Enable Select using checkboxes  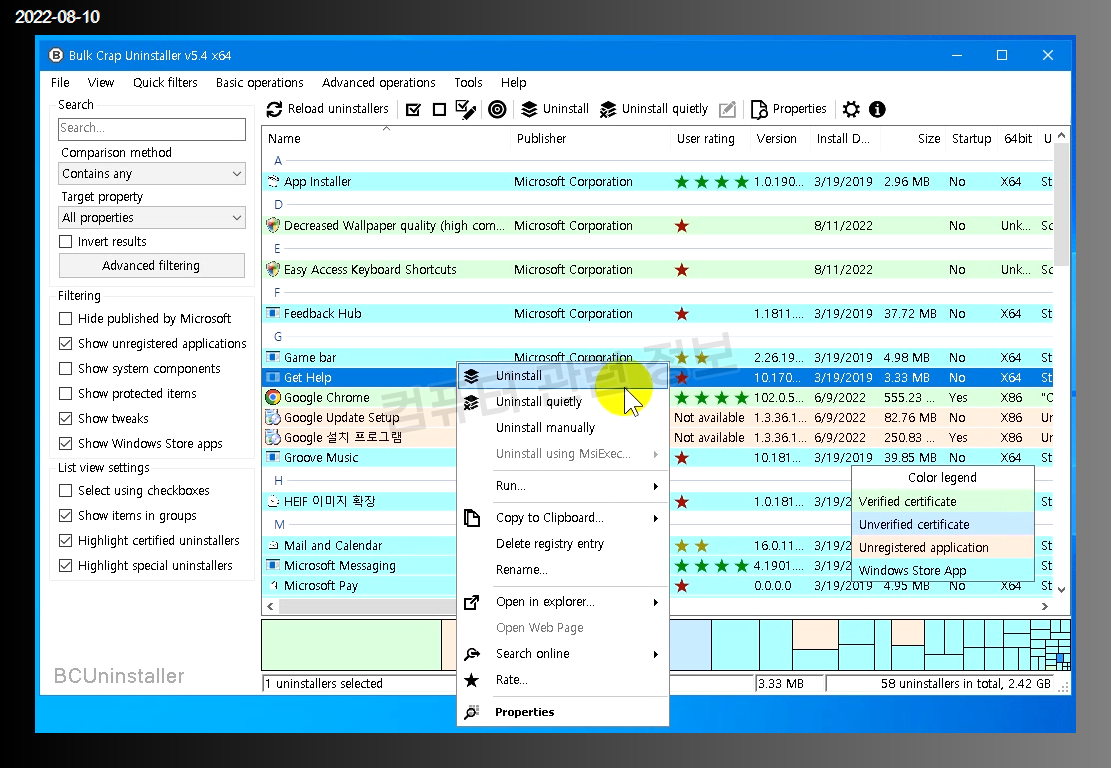tap(66, 490)
